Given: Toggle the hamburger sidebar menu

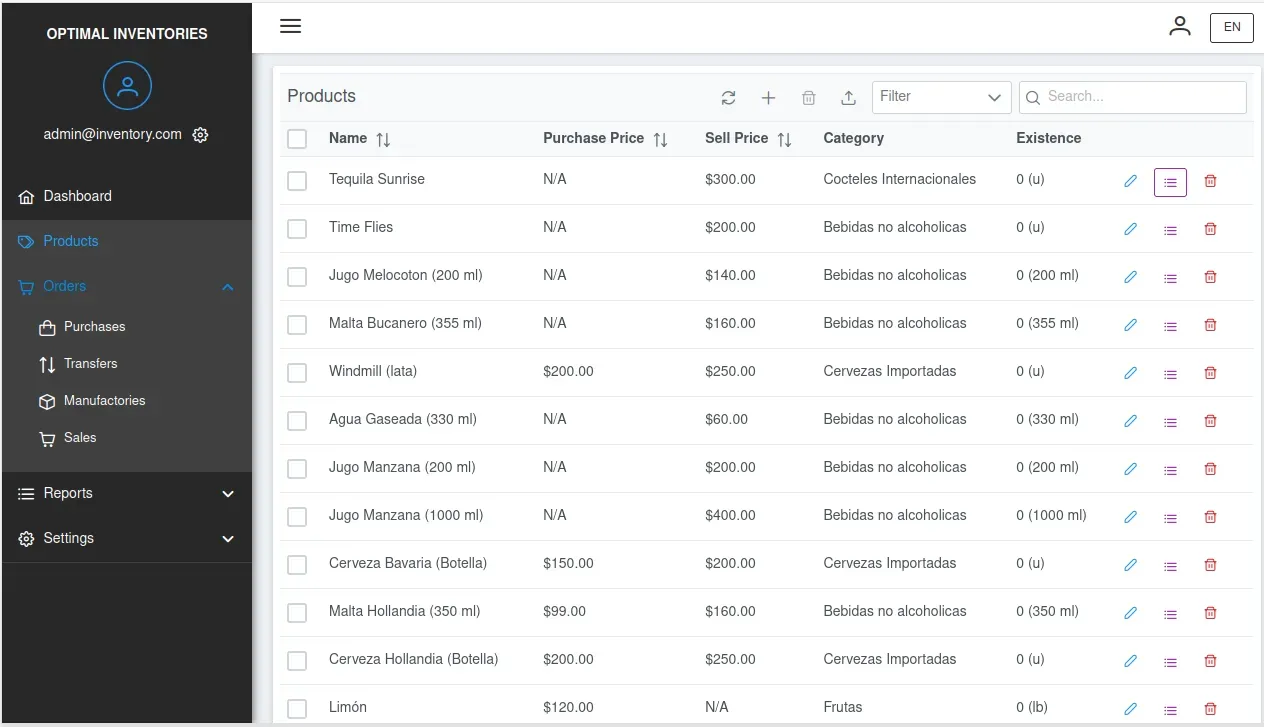Looking at the screenshot, I should pos(290,27).
